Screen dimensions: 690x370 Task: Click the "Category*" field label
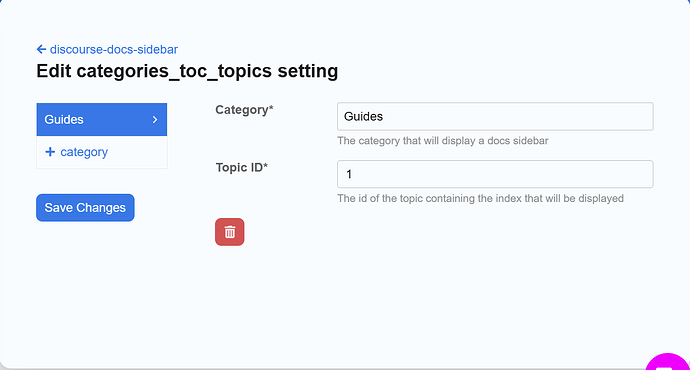click(x=244, y=110)
